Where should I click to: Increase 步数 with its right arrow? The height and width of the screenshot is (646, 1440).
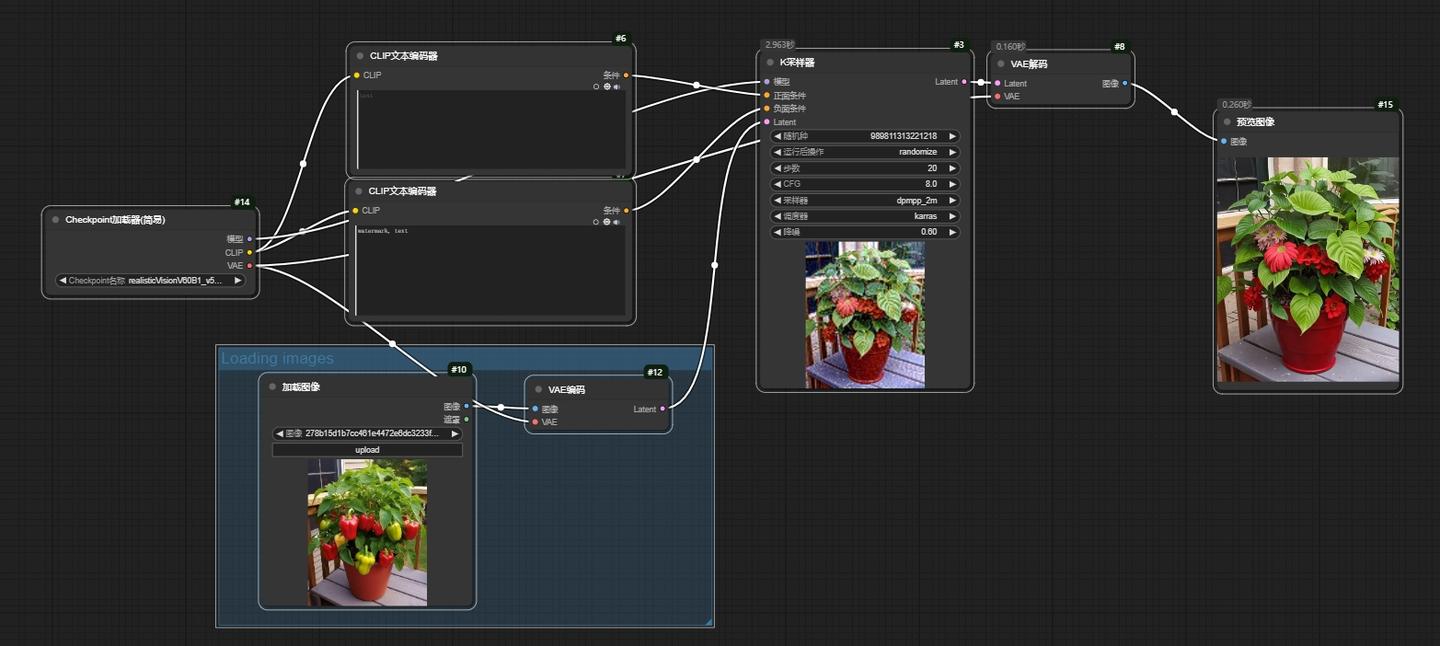pos(952,168)
